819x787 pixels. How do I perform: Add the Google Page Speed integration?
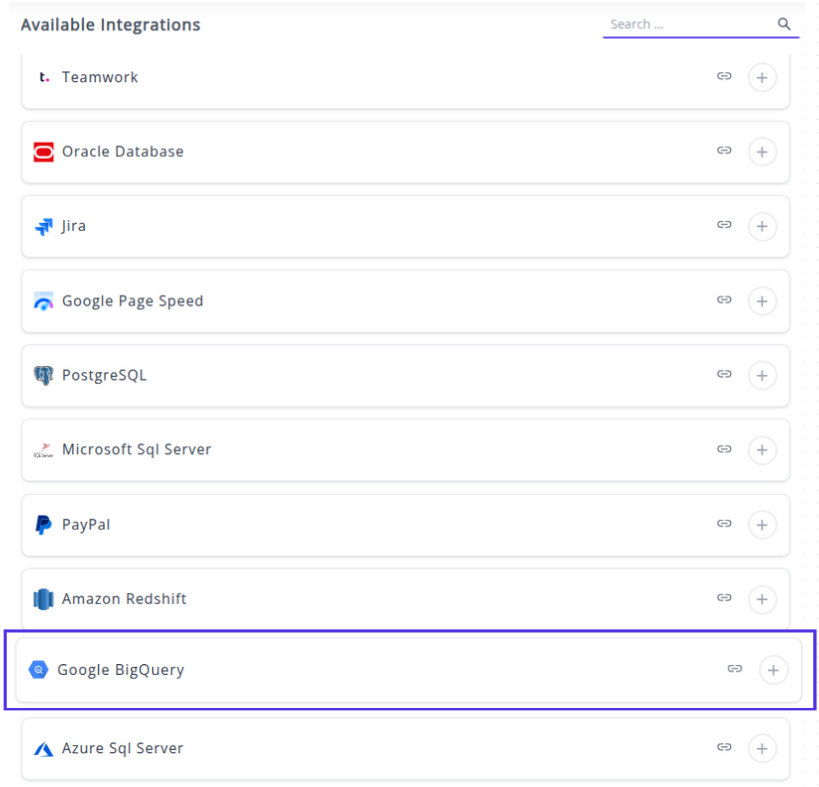coord(762,301)
